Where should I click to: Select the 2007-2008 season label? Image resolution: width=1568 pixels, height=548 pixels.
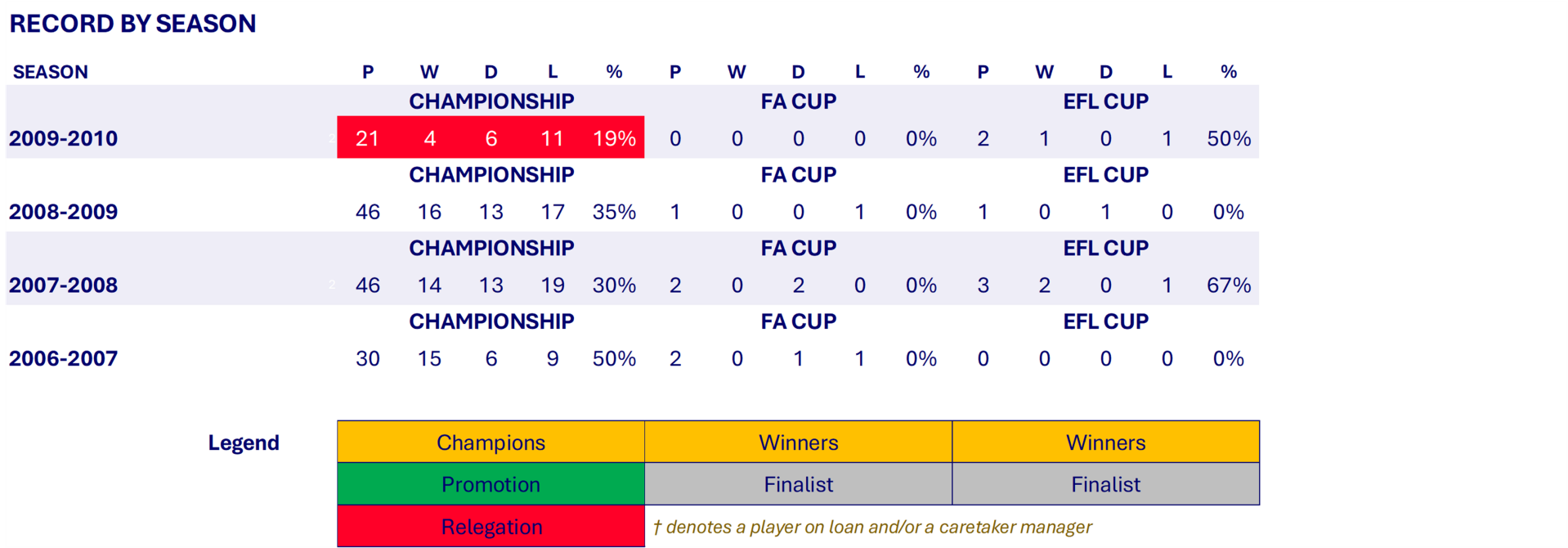(64, 285)
